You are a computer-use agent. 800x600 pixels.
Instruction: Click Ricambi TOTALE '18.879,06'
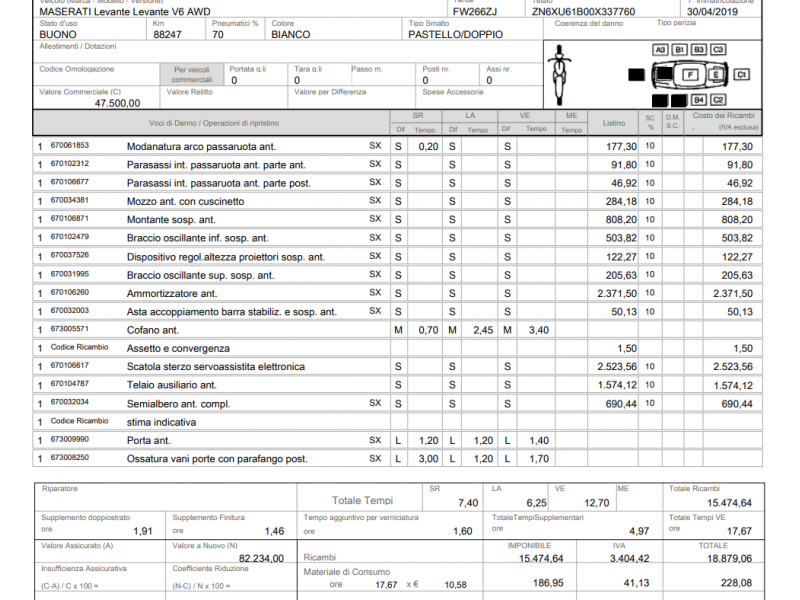click(730, 559)
